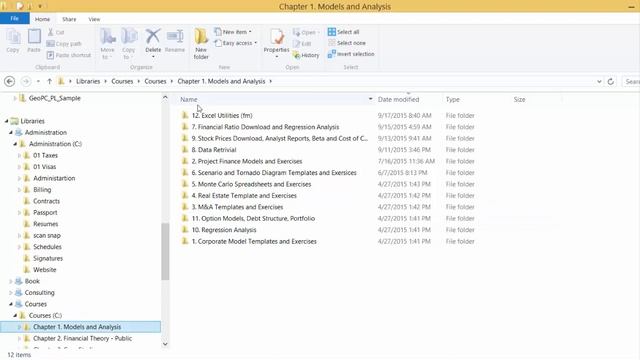This screenshot has height=360, width=640.
Task: Click Select none in ribbon
Action: (347, 43)
